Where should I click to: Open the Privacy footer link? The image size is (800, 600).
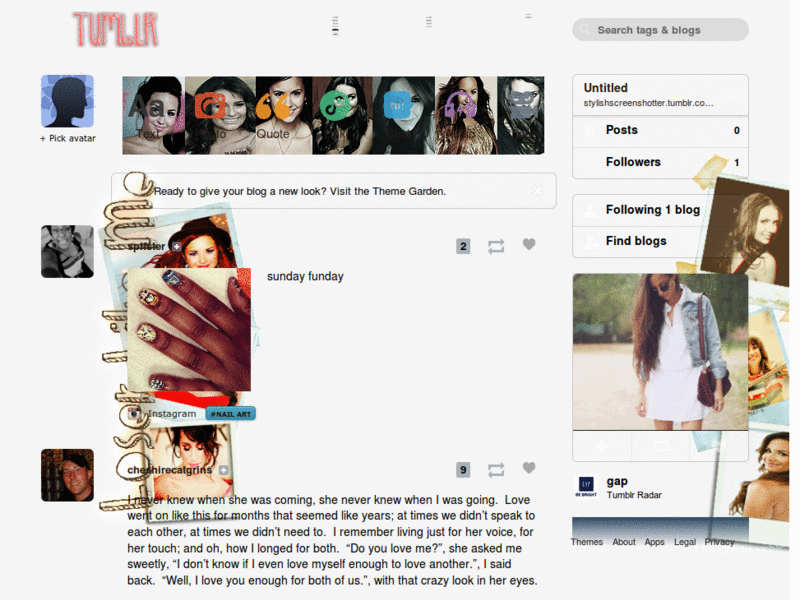click(719, 542)
